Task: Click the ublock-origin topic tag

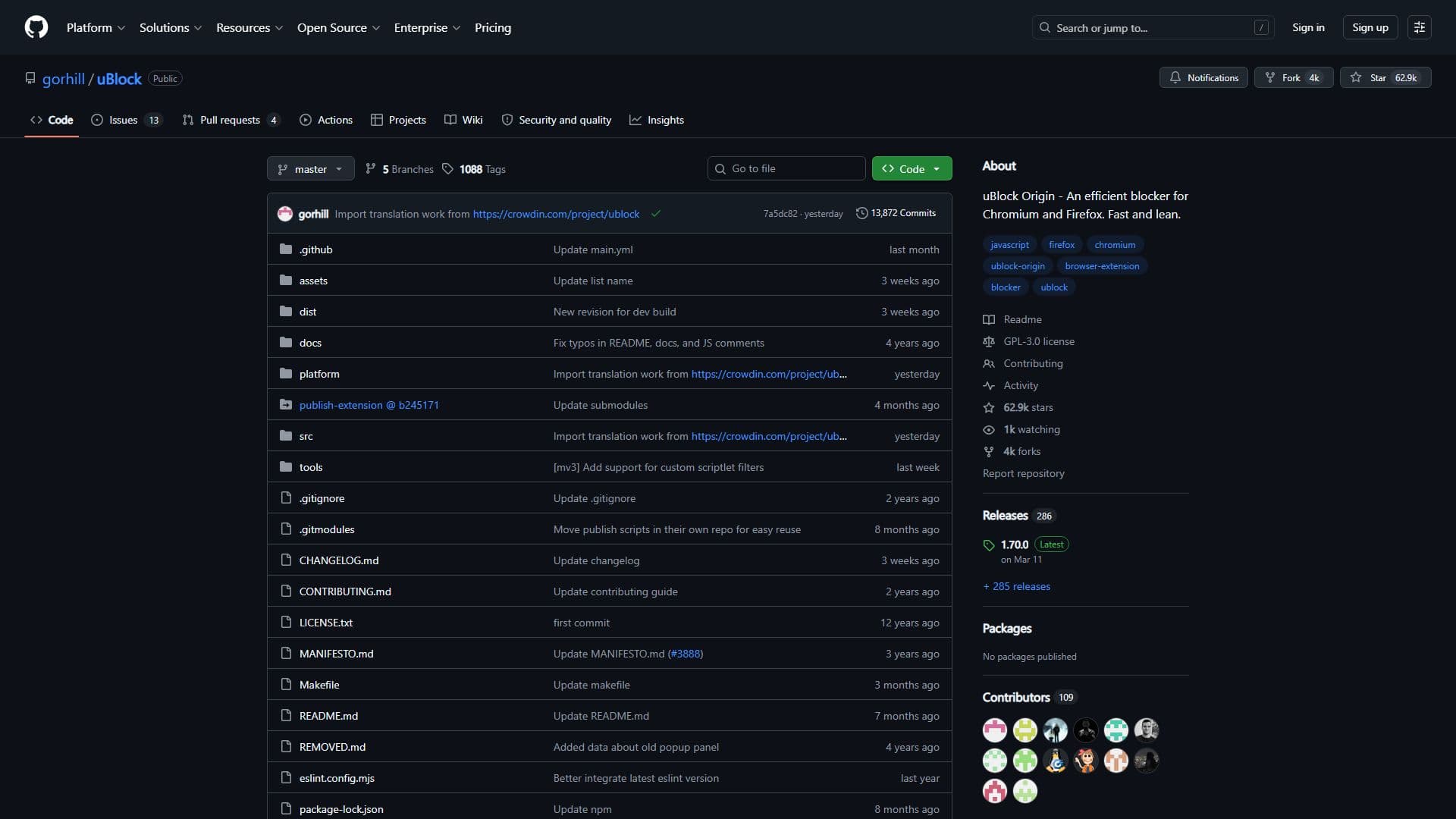Action: [x=1017, y=265]
